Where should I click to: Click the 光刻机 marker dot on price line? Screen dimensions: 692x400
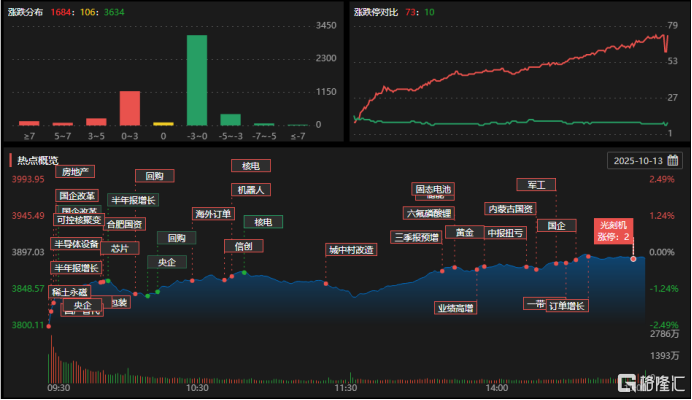pos(633,259)
